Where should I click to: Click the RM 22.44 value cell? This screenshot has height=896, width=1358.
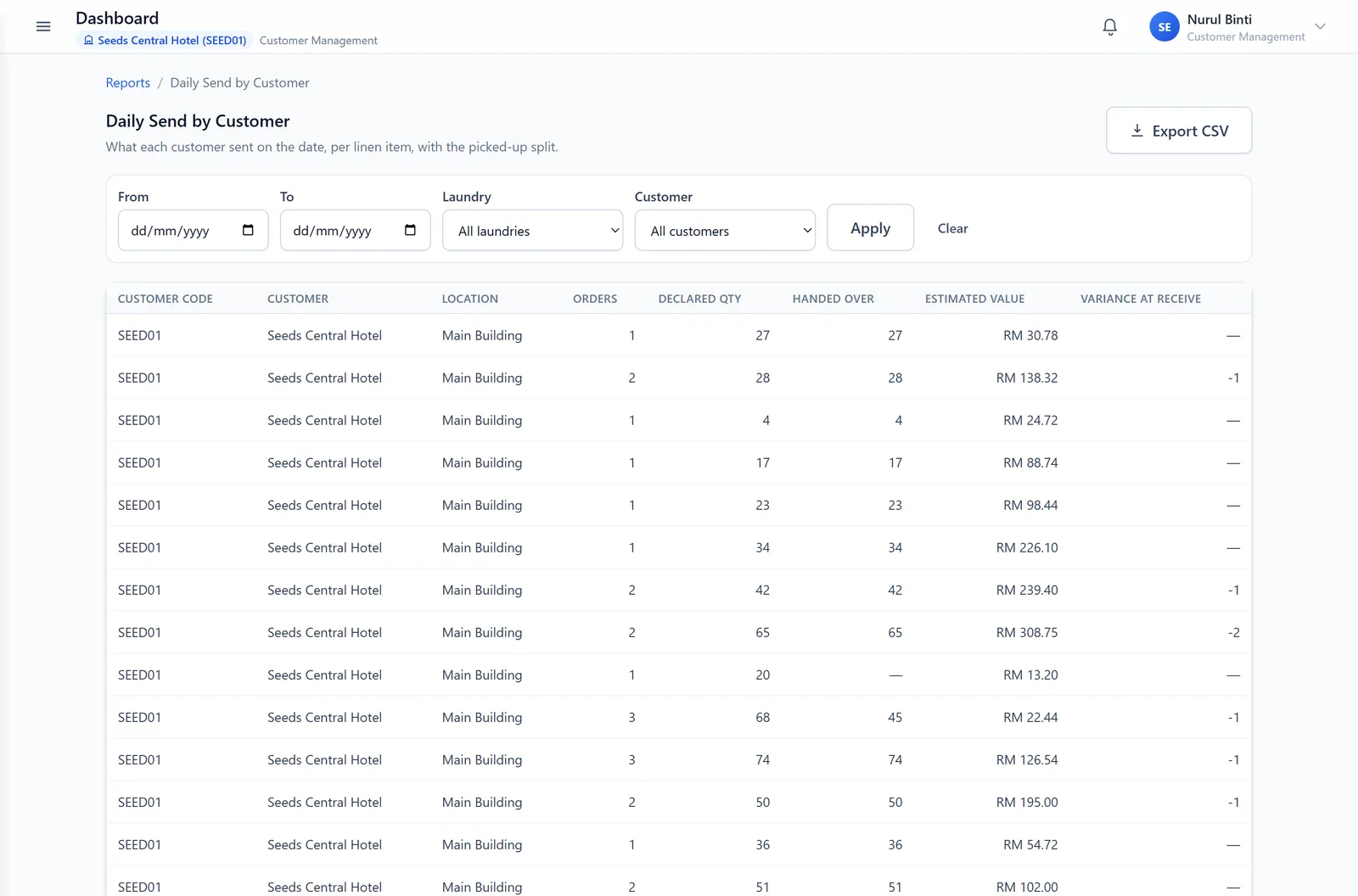pos(1030,717)
